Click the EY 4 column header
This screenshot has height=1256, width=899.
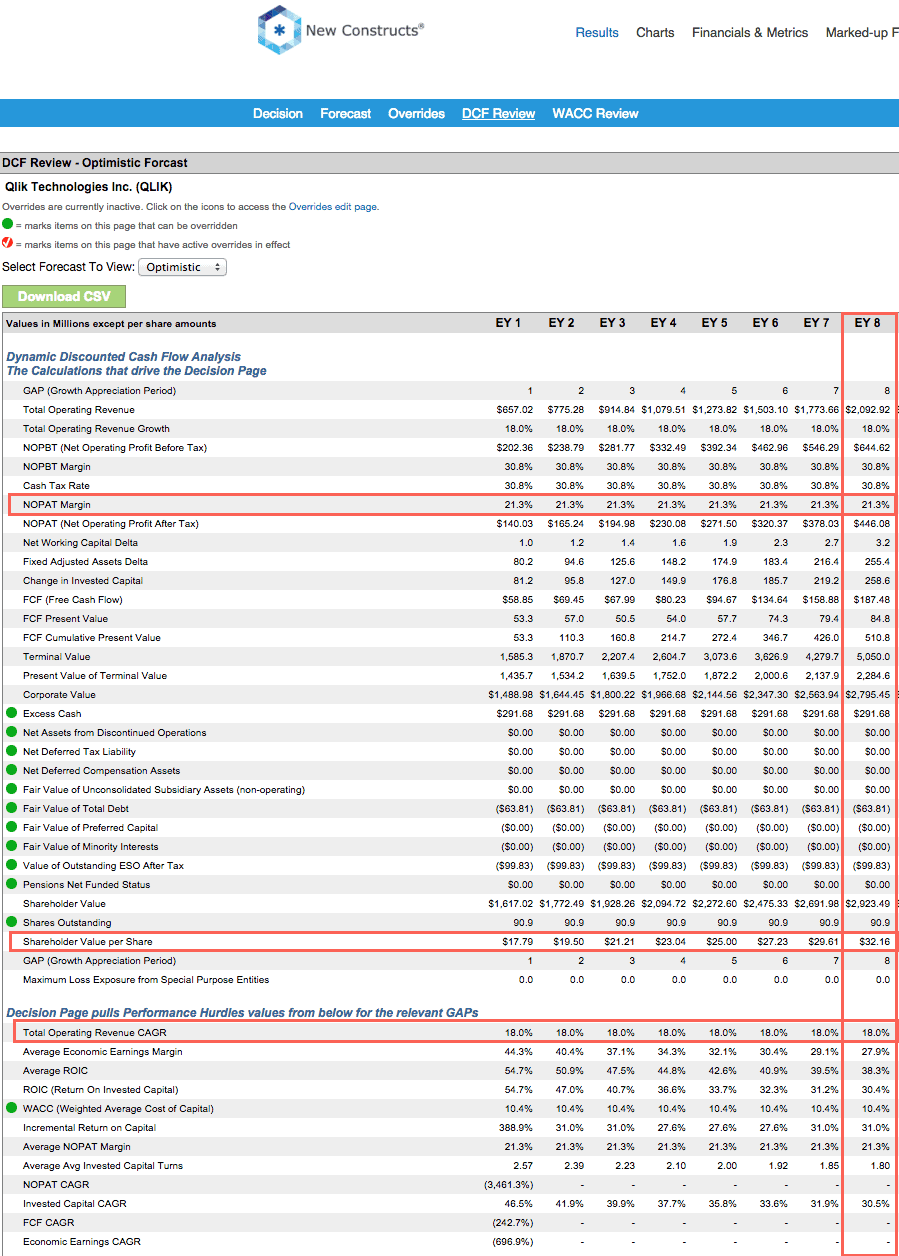(x=663, y=323)
